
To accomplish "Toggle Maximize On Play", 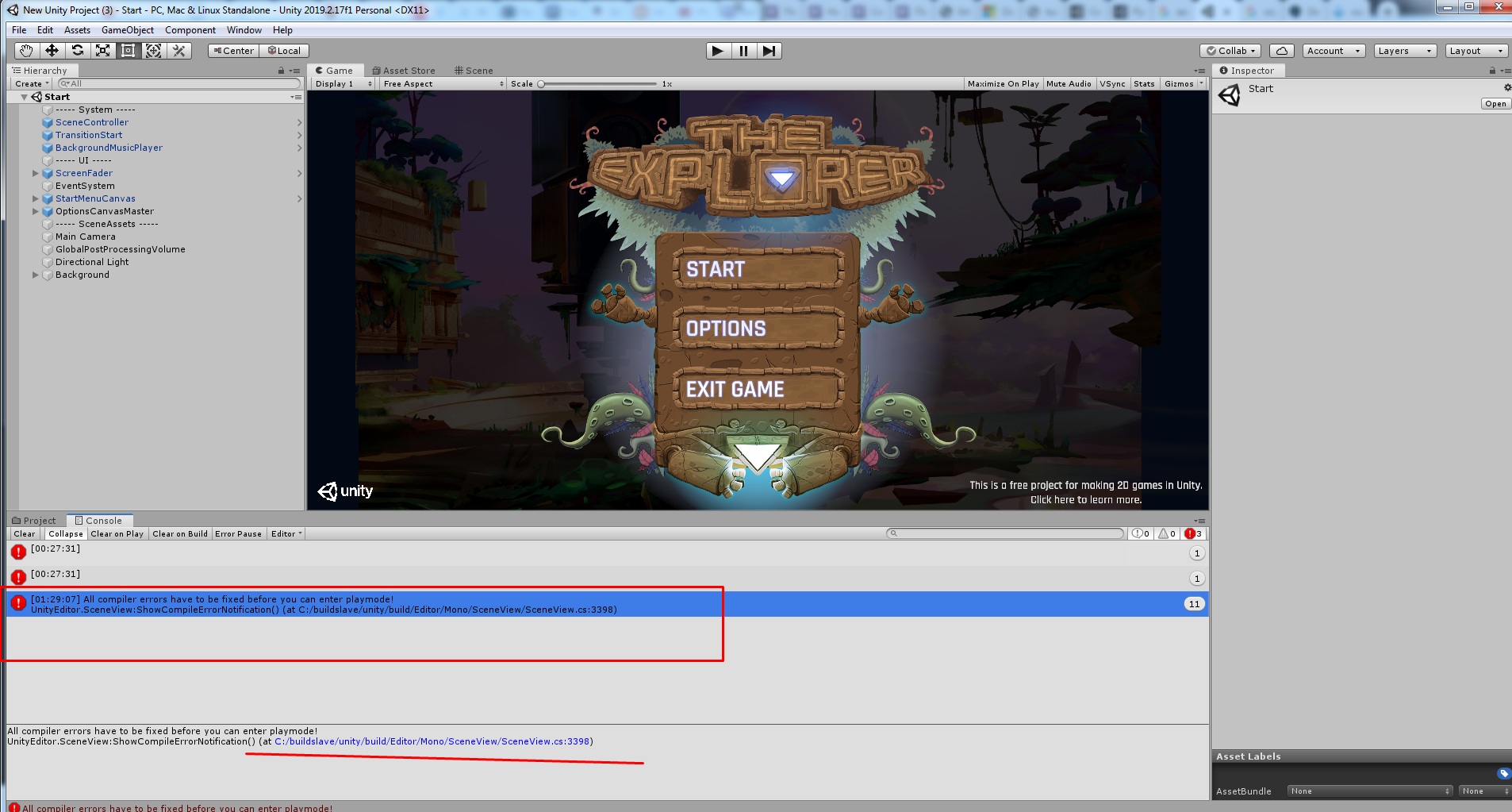I will pos(1003,83).
